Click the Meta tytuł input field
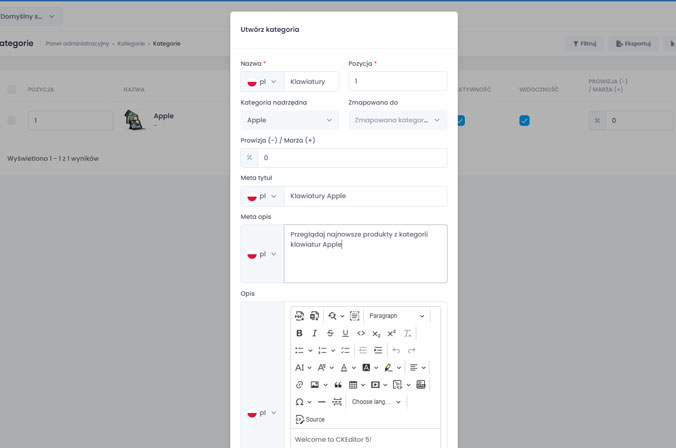Screen dimensions: 676x448 click(x=365, y=196)
